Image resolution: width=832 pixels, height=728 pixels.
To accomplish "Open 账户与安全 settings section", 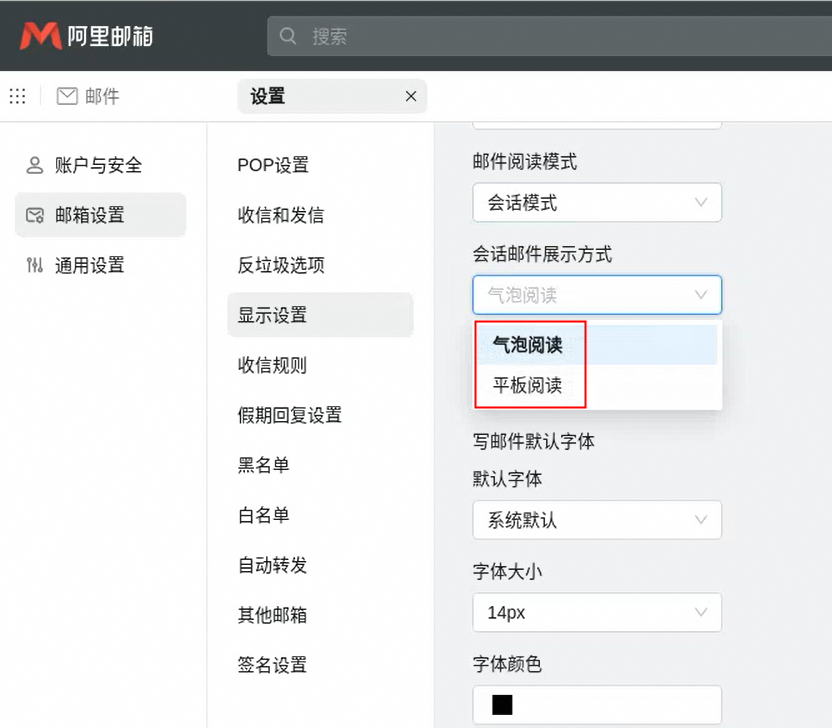I will [98, 165].
